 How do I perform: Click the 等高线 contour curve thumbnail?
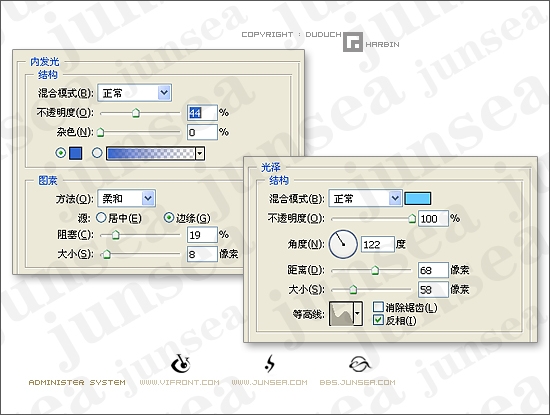(342, 314)
